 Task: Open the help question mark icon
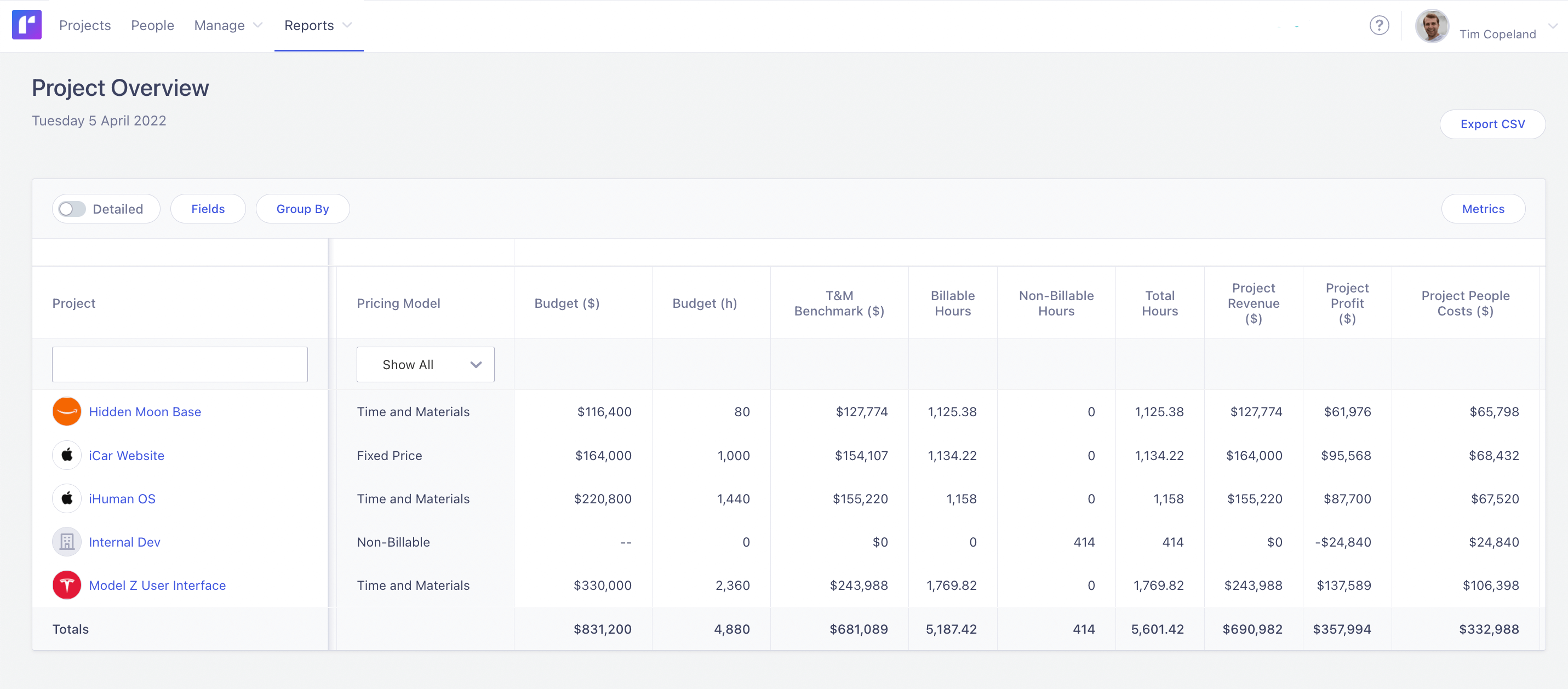[1380, 26]
